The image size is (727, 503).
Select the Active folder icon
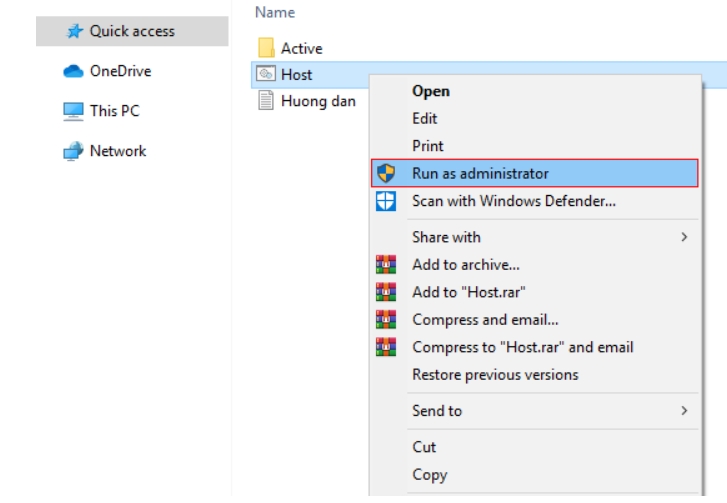coord(266,48)
